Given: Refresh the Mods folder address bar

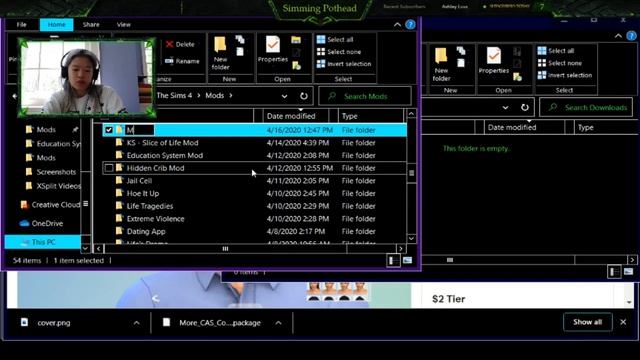Looking at the screenshot, I should (x=304, y=96).
